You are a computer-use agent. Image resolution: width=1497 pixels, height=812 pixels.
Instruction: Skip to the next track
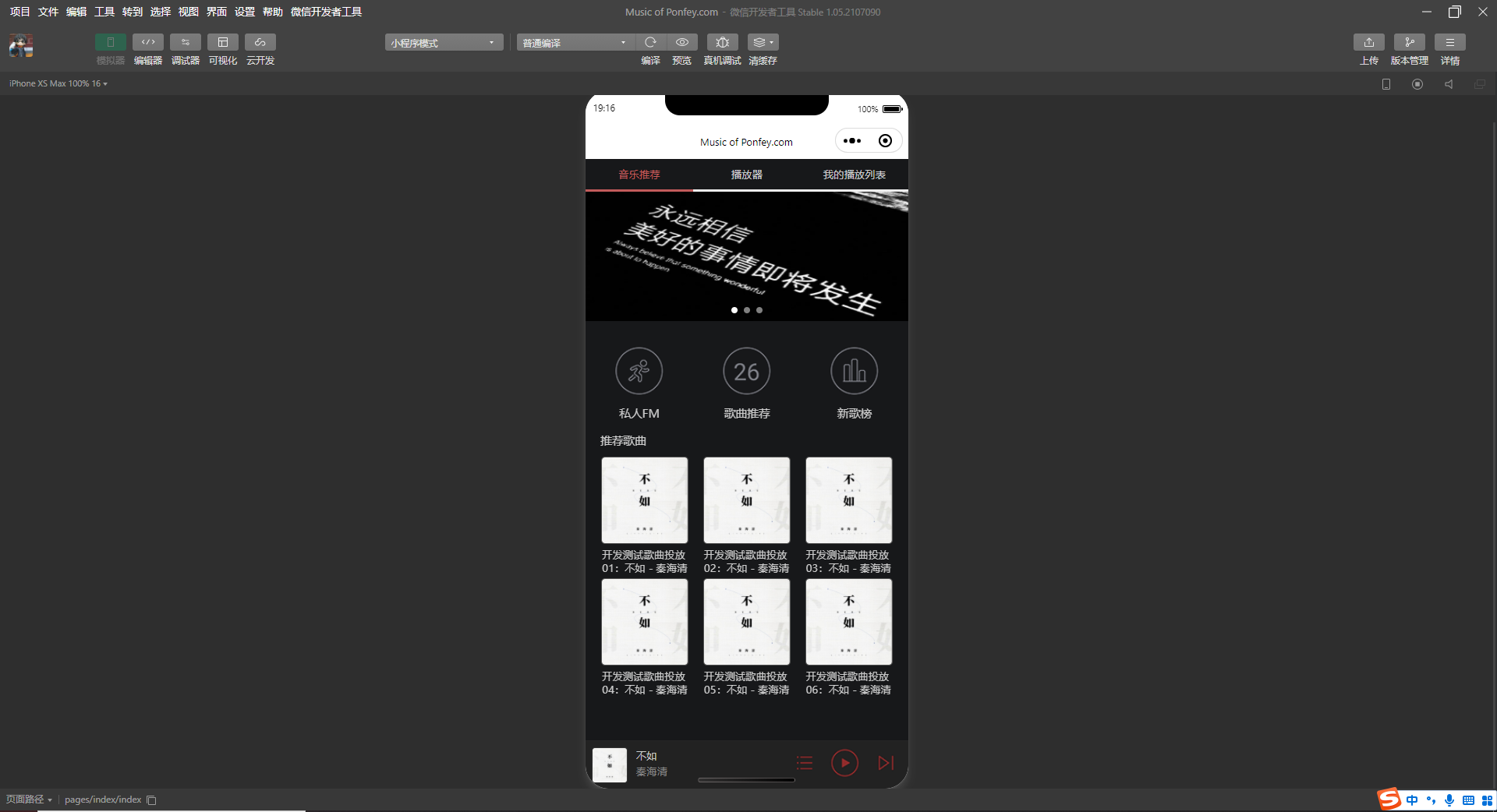pos(886,763)
